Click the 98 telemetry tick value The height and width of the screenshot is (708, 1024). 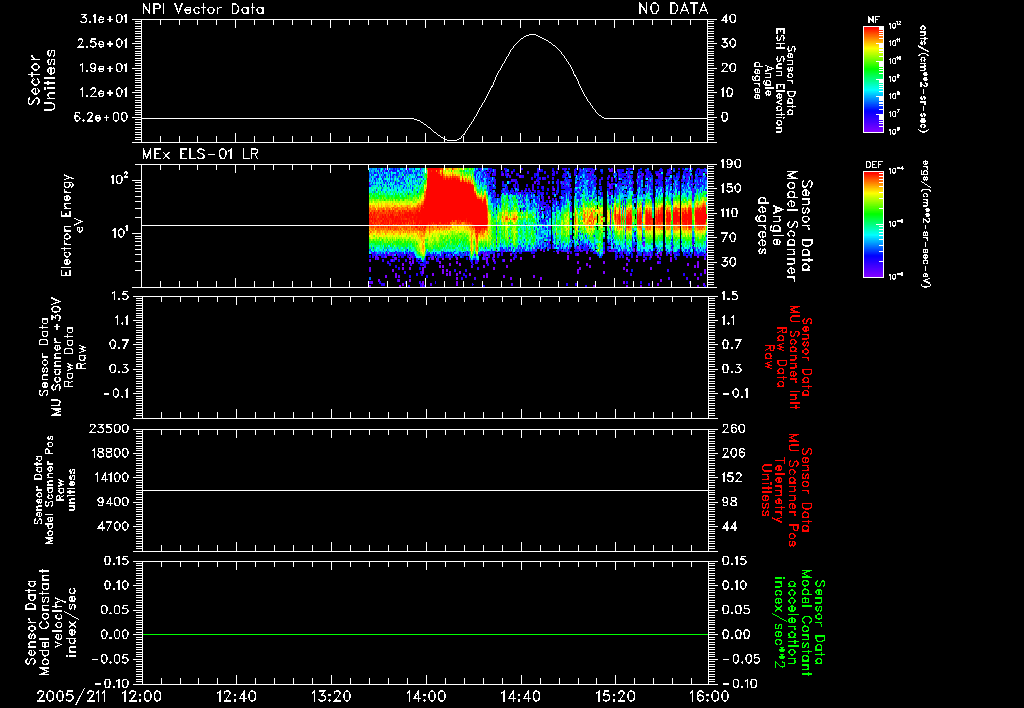coord(729,502)
